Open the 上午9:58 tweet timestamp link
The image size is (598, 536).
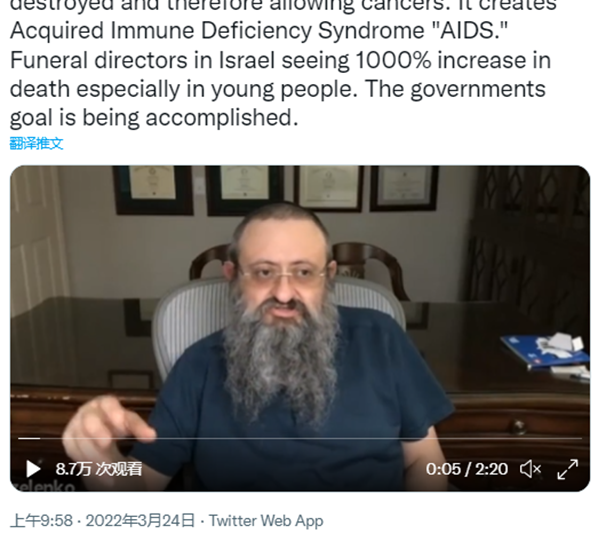pyautogui.click(x=41, y=521)
